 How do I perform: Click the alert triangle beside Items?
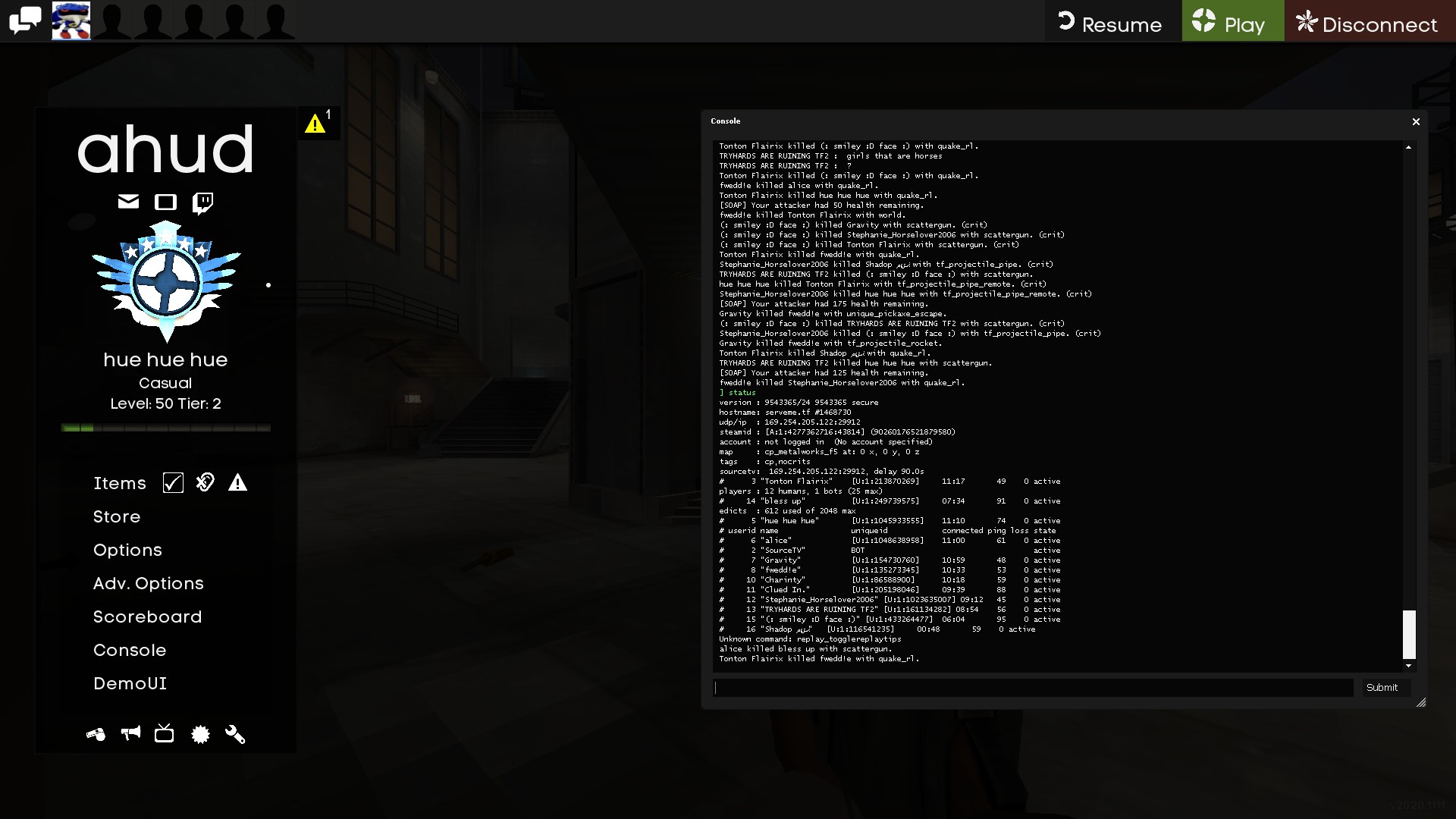pyautogui.click(x=237, y=483)
